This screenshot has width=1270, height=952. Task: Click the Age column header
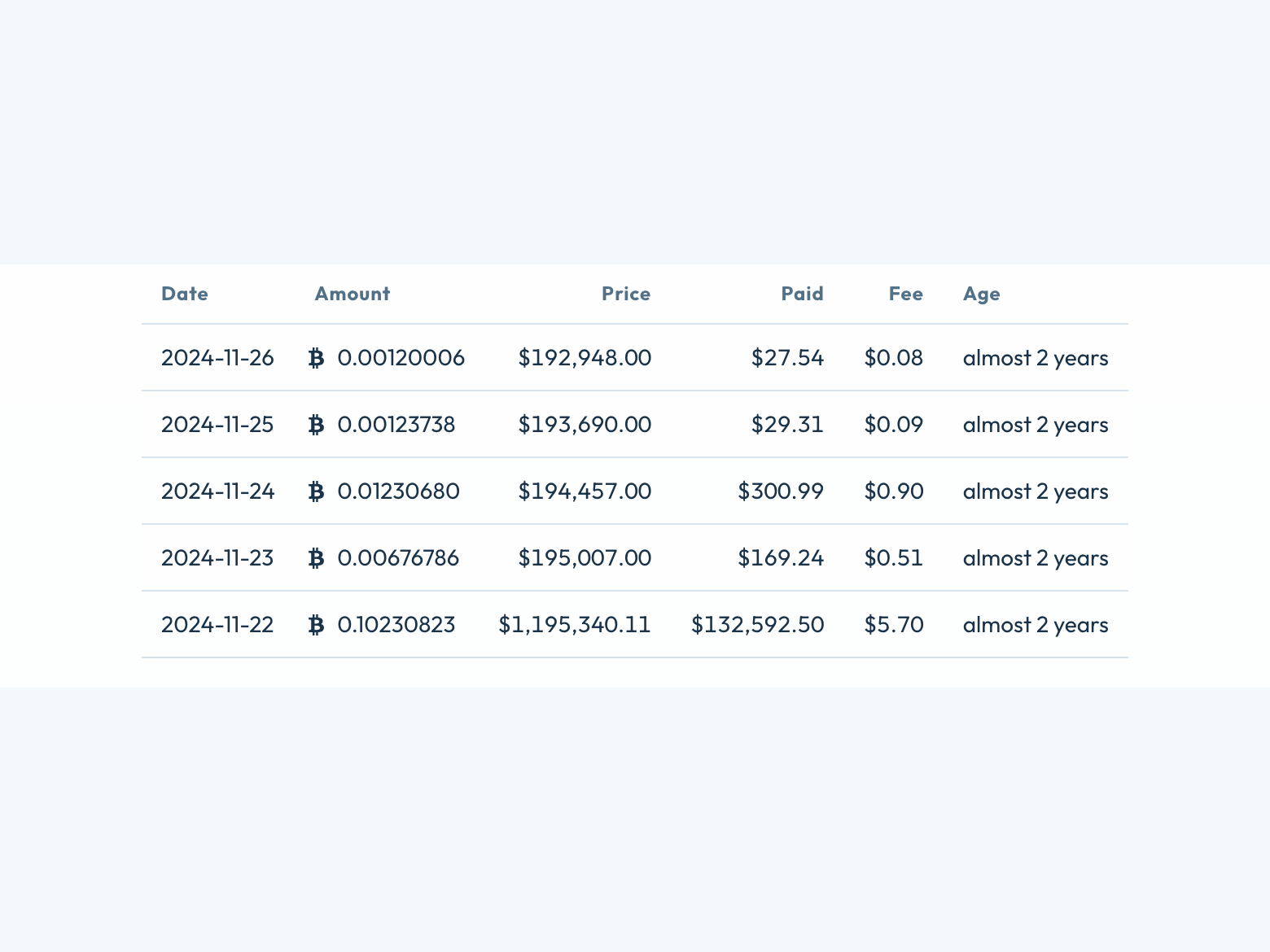click(x=982, y=295)
